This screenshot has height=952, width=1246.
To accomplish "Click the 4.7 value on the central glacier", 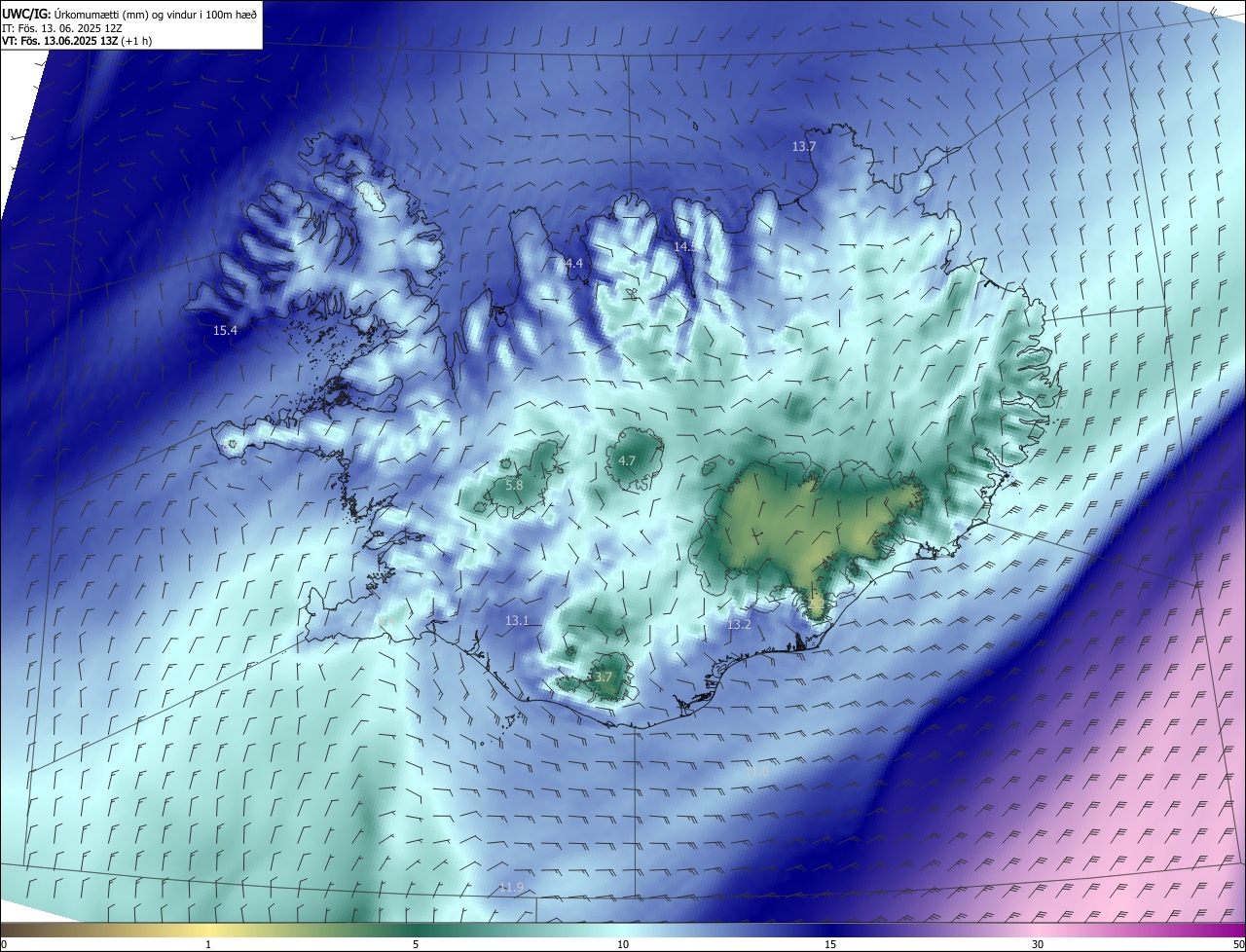I will [627, 460].
